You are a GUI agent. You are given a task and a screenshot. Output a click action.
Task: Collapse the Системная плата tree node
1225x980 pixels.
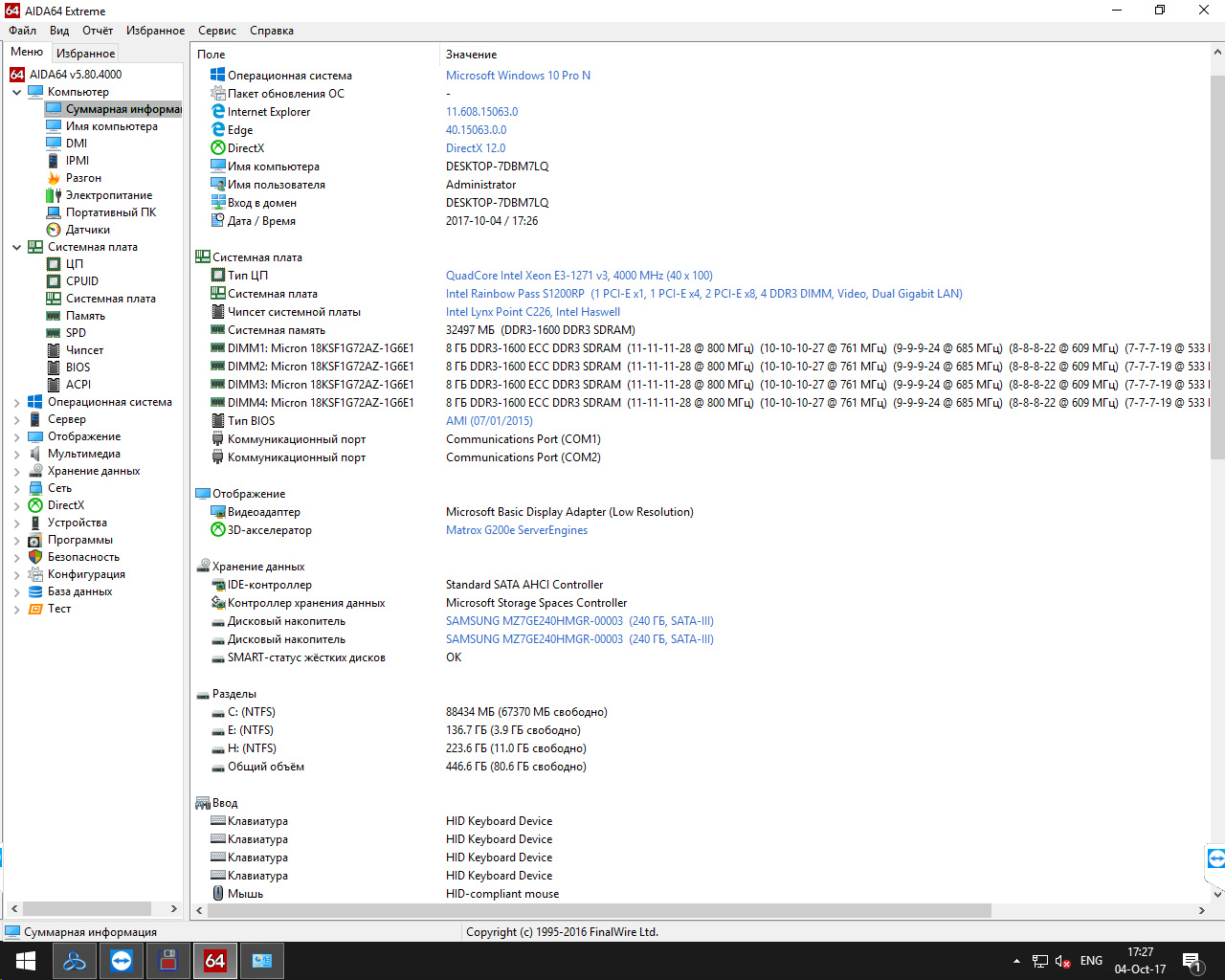[16, 247]
